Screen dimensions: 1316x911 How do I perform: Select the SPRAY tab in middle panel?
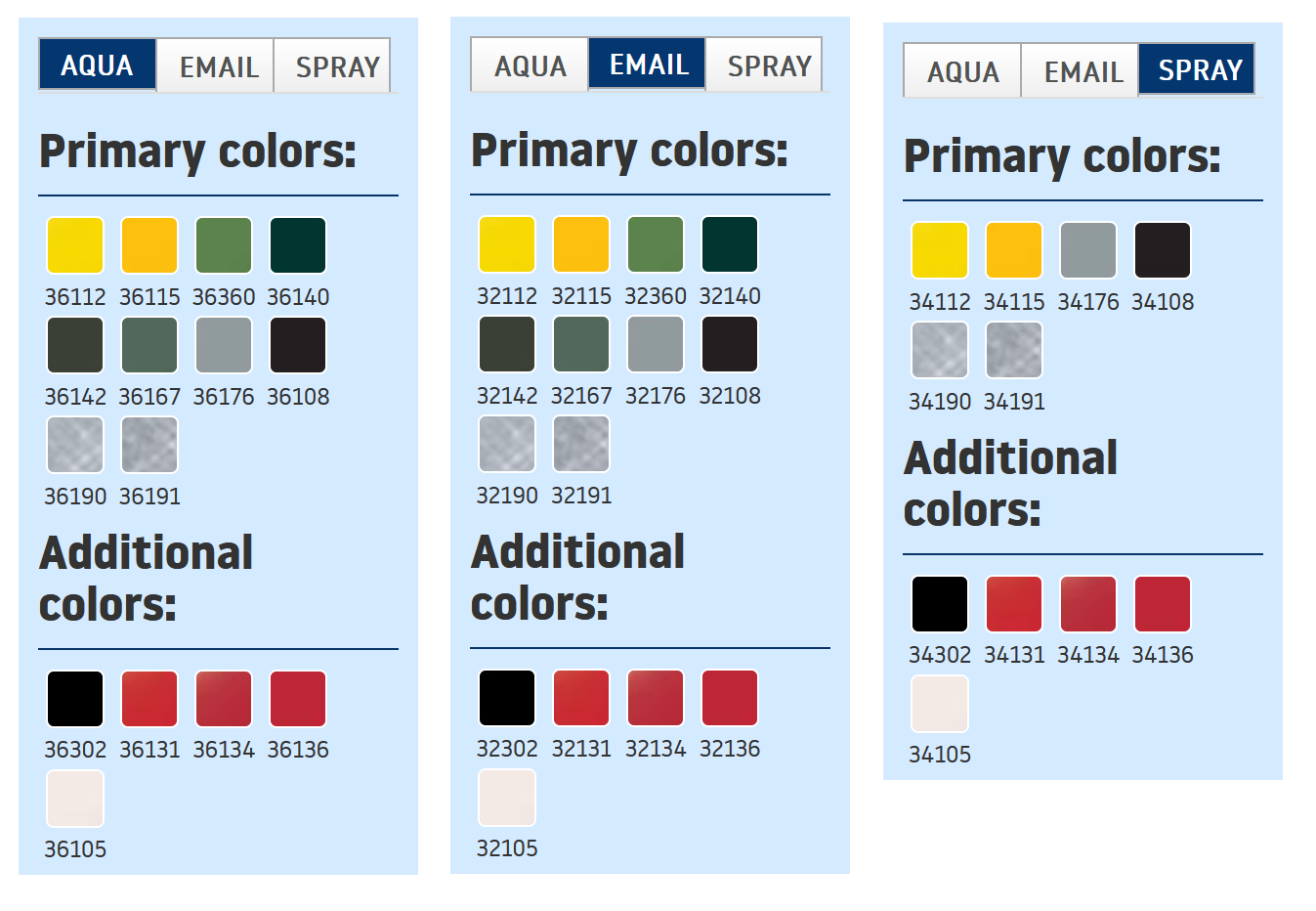pyautogui.click(x=768, y=65)
